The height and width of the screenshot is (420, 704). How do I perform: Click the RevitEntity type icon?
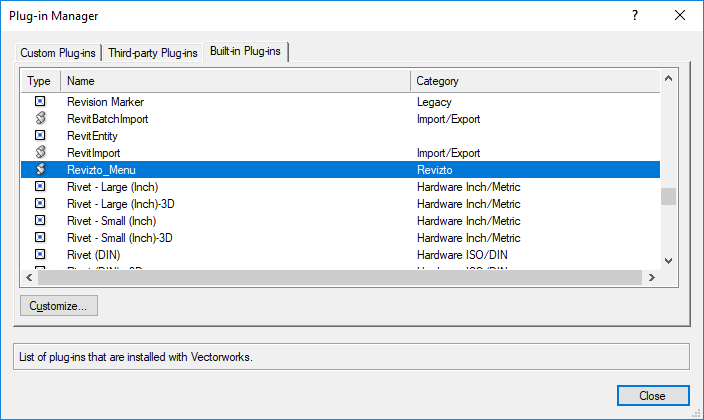click(40, 136)
